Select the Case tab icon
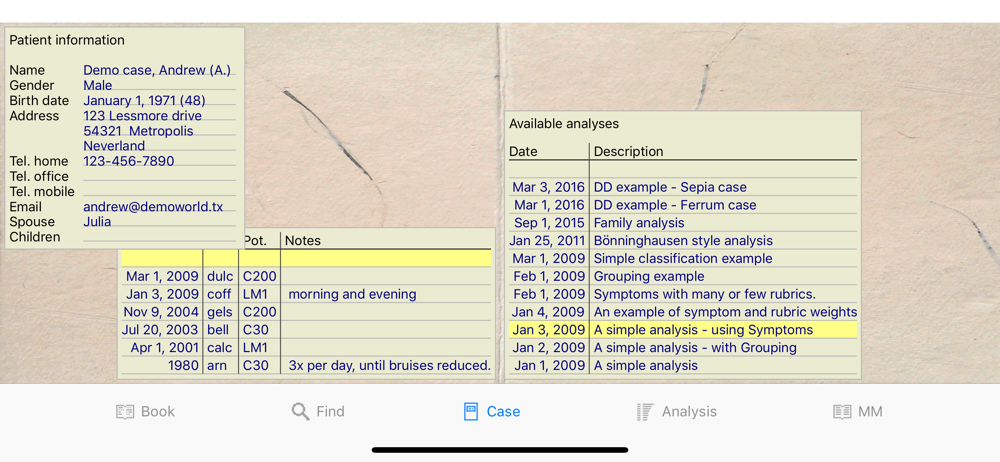This screenshot has width=1000, height=462. [x=471, y=412]
